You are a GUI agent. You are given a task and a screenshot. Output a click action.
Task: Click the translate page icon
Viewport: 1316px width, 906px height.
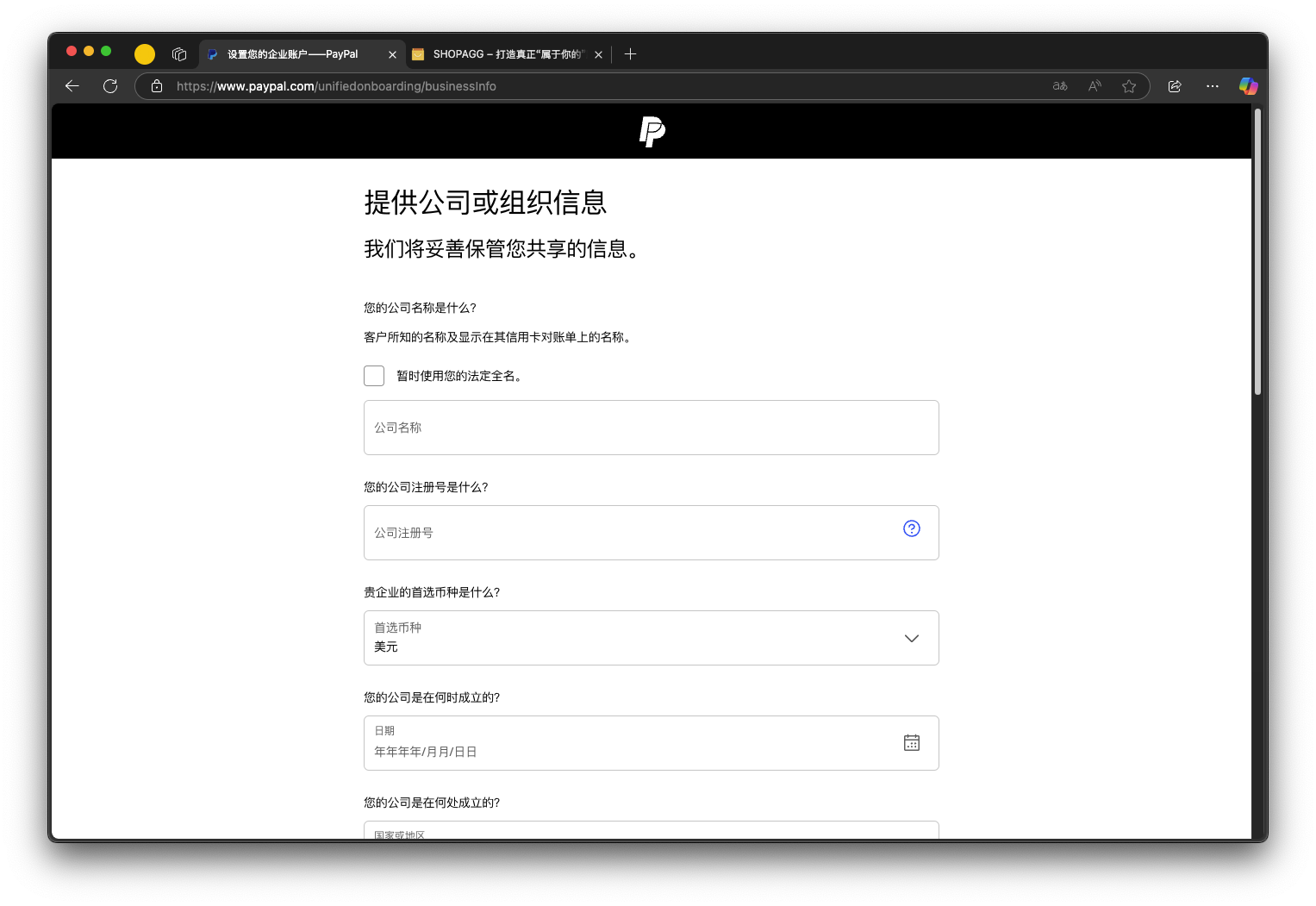click(1060, 85)
